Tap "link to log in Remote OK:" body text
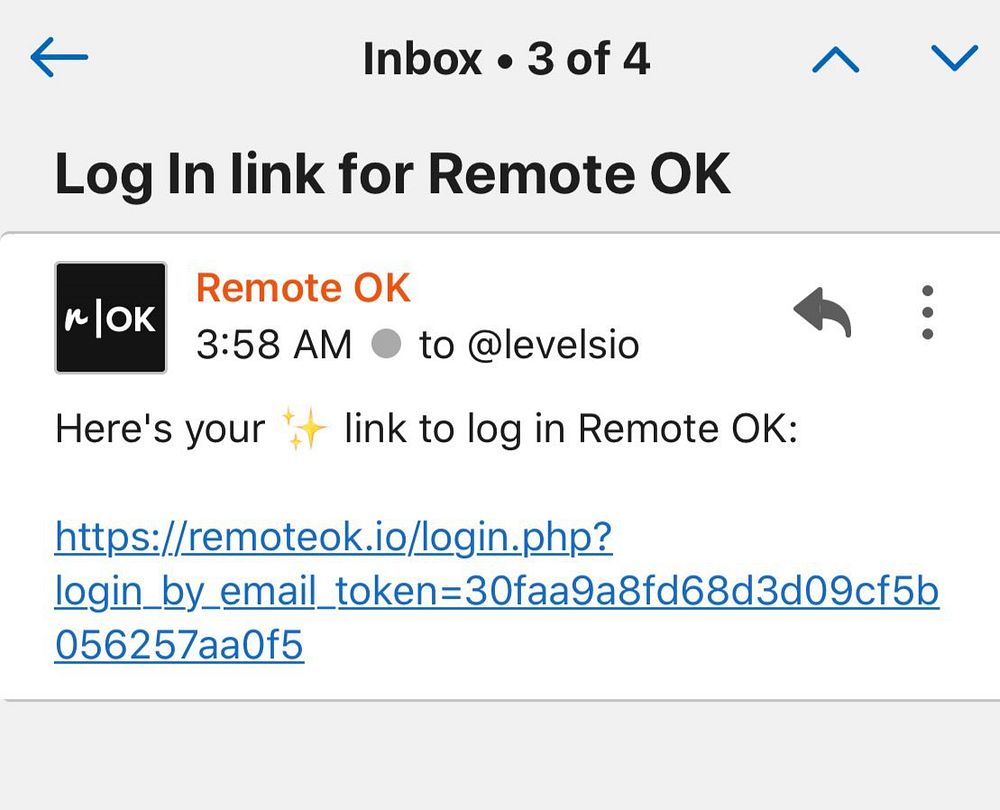The image size is (1000, 810). pos(571,428)
